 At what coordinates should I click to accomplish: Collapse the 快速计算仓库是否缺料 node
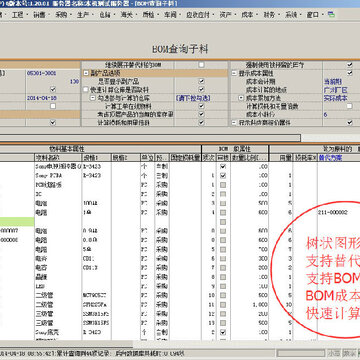pos(86,90)
